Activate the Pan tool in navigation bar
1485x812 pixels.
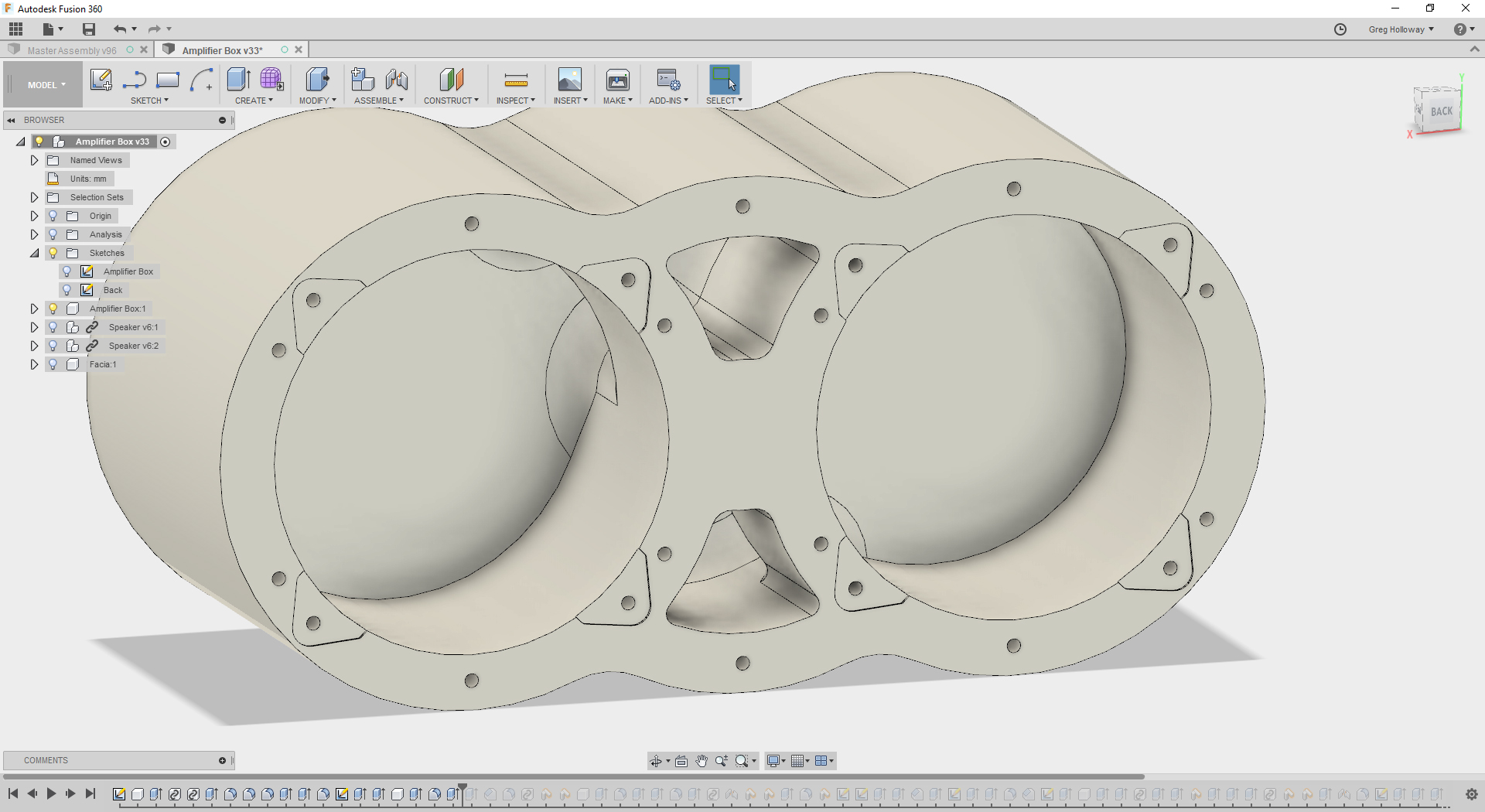(702, 761)
